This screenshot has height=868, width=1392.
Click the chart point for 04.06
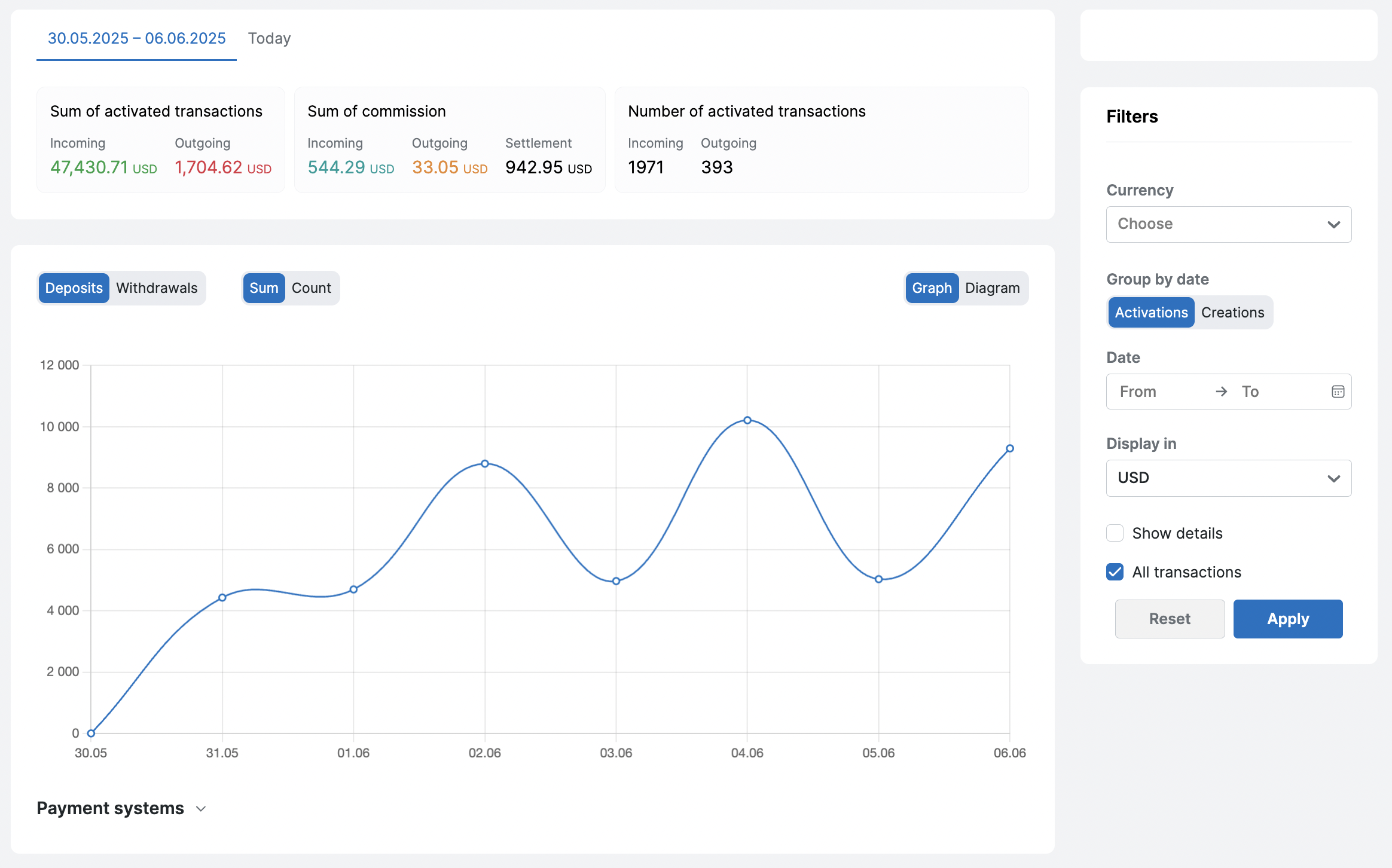pyautogui.click(x=747, y=420)
